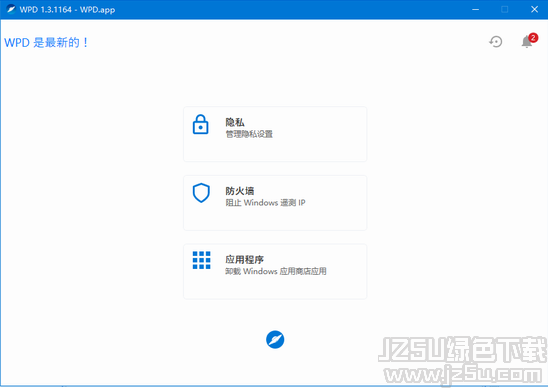Click the restore point history icon
Viewport: 548px width, 388px height.
click(x=496, y=42)
